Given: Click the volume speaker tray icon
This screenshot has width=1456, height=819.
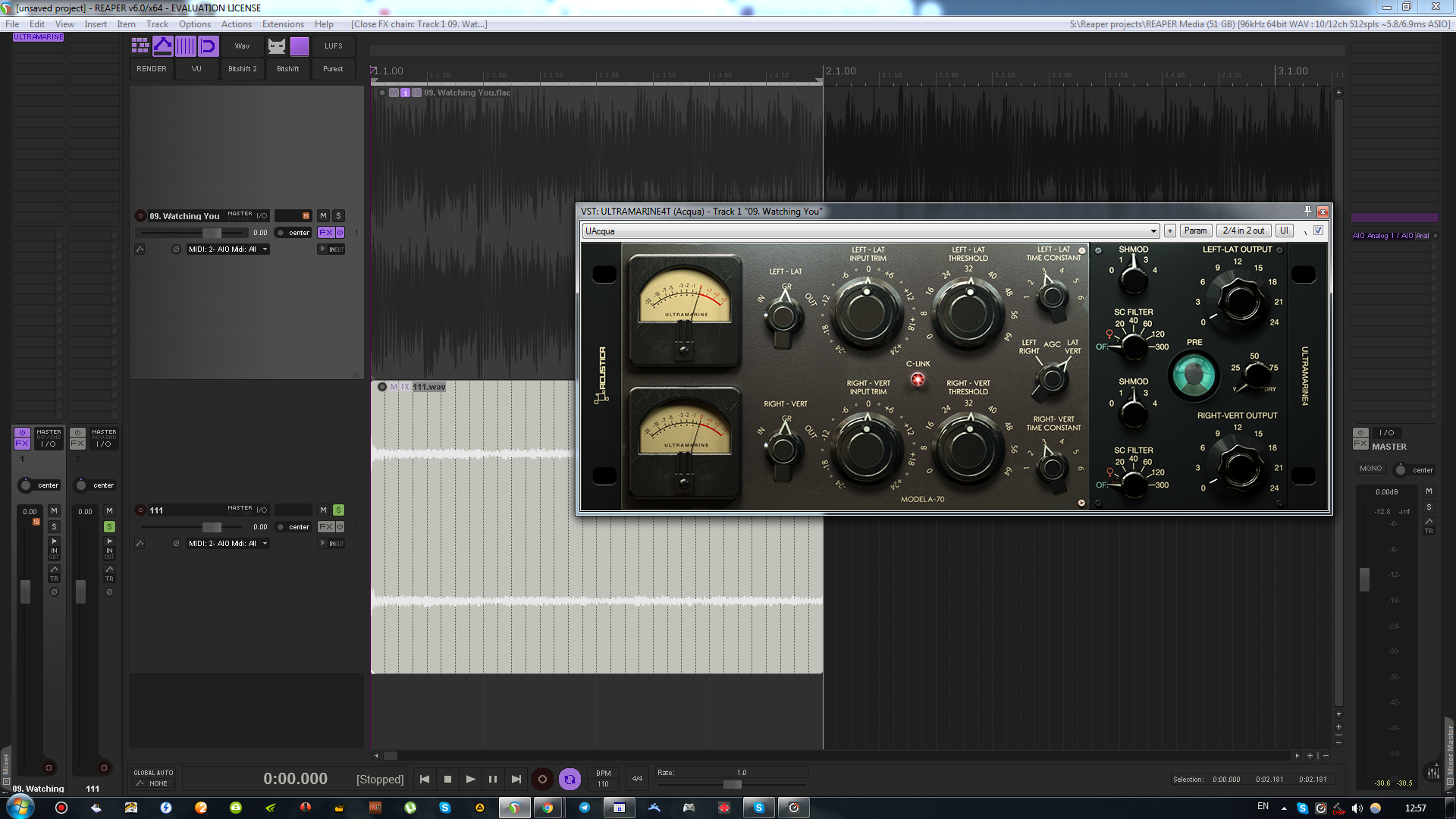Looking at the screenshot, I should (x=1357, y=808).
